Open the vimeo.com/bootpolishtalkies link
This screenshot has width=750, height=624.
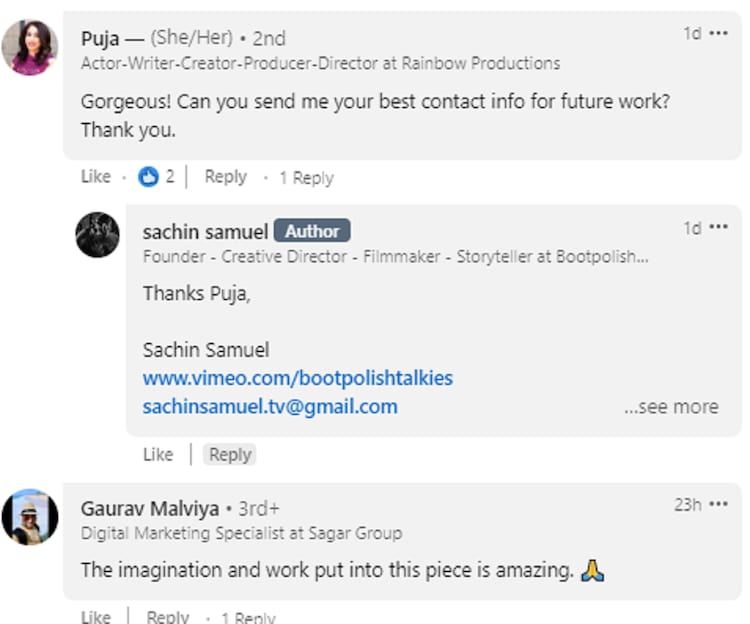tap(297, 378)
